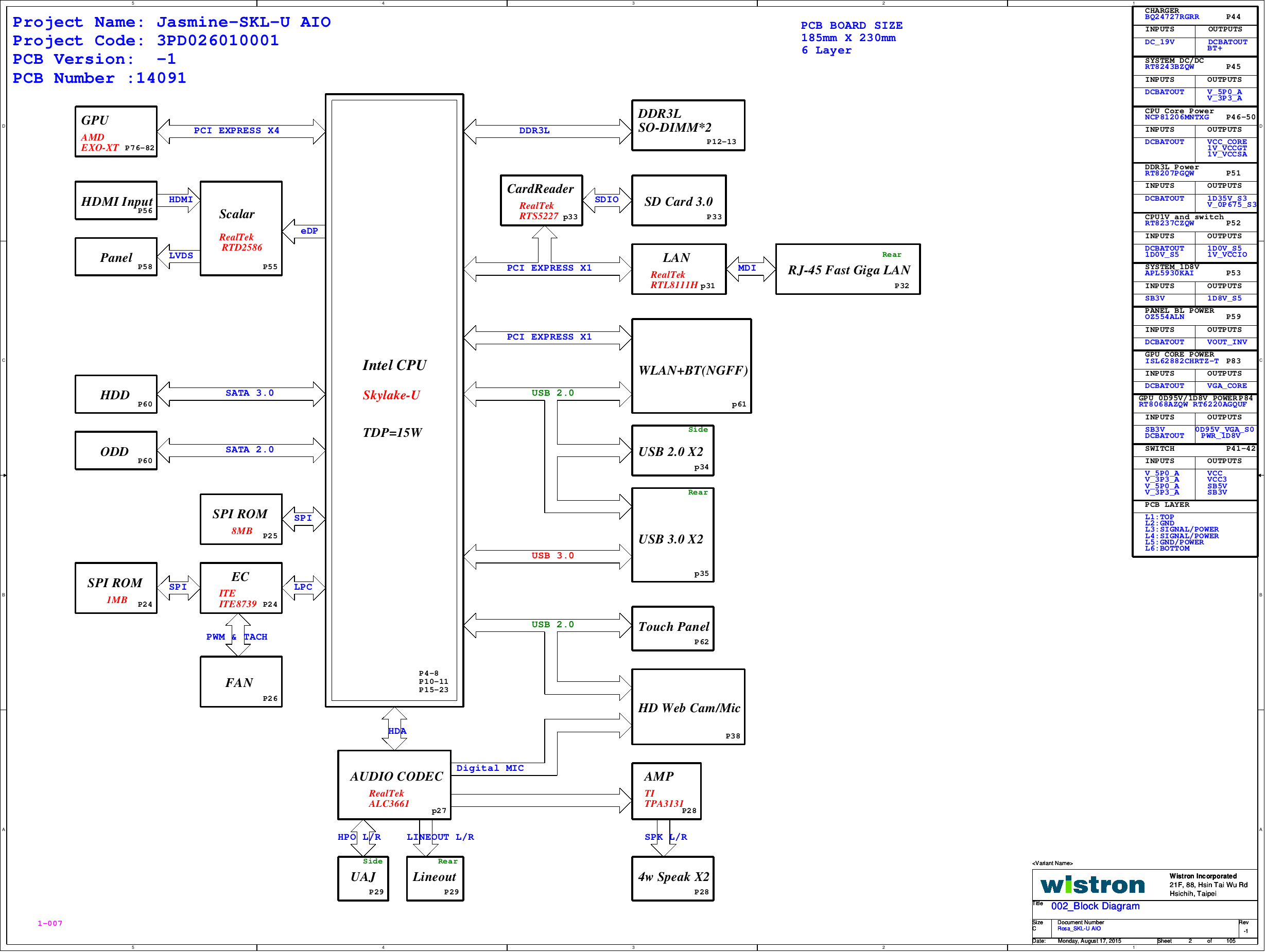
Task: Click the SATA 3.0 bus label
Action: coord(250,393)
